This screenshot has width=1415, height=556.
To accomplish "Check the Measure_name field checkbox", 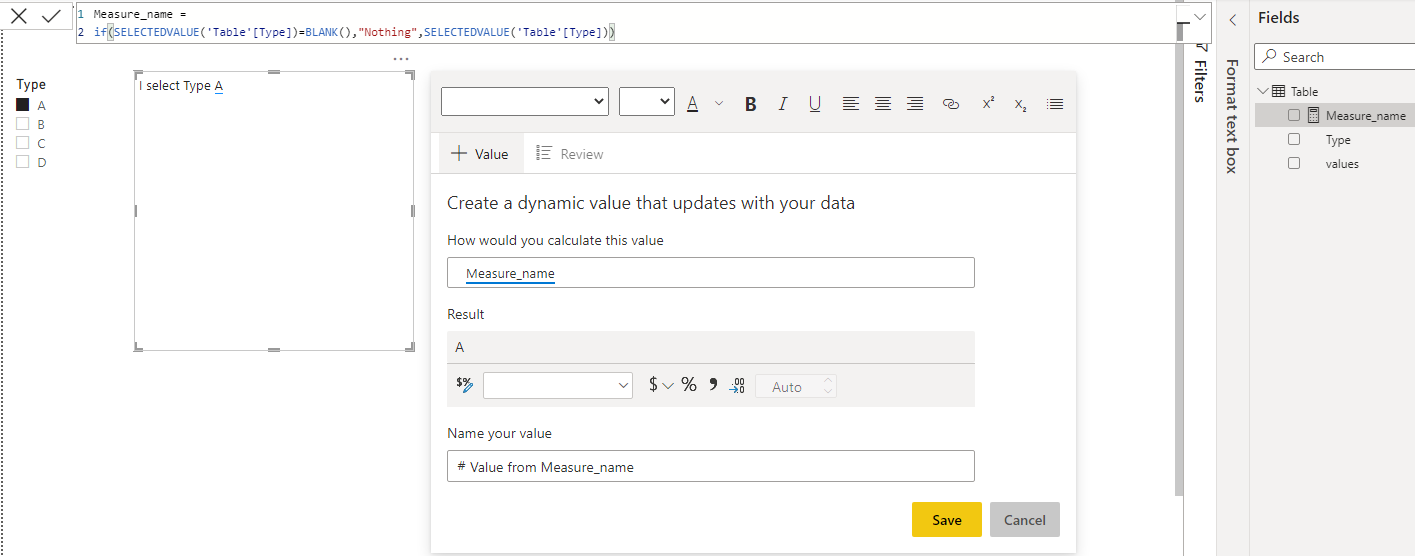I will coord(1294,116).
